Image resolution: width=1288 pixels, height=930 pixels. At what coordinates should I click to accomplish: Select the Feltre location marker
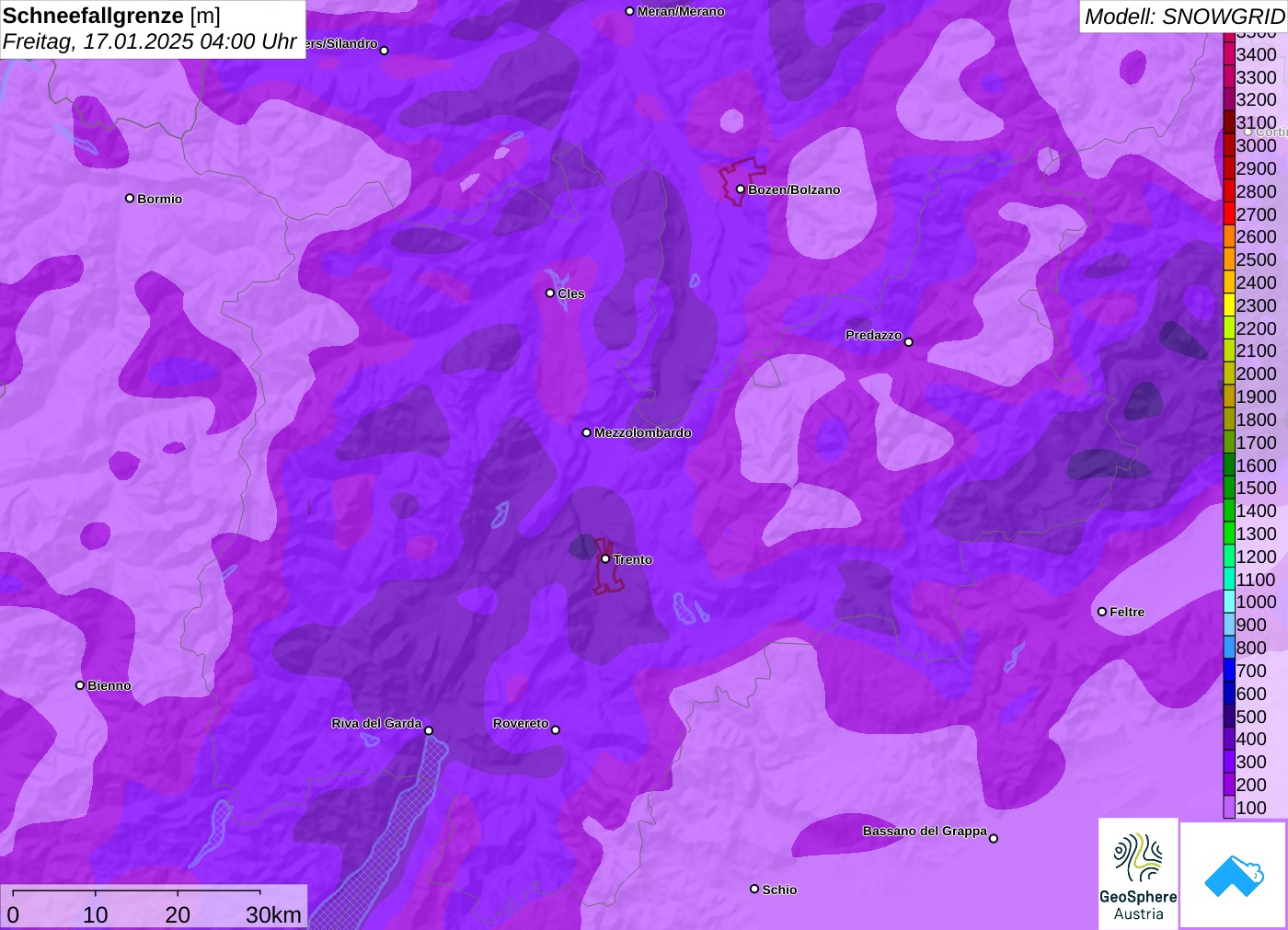1102,612
